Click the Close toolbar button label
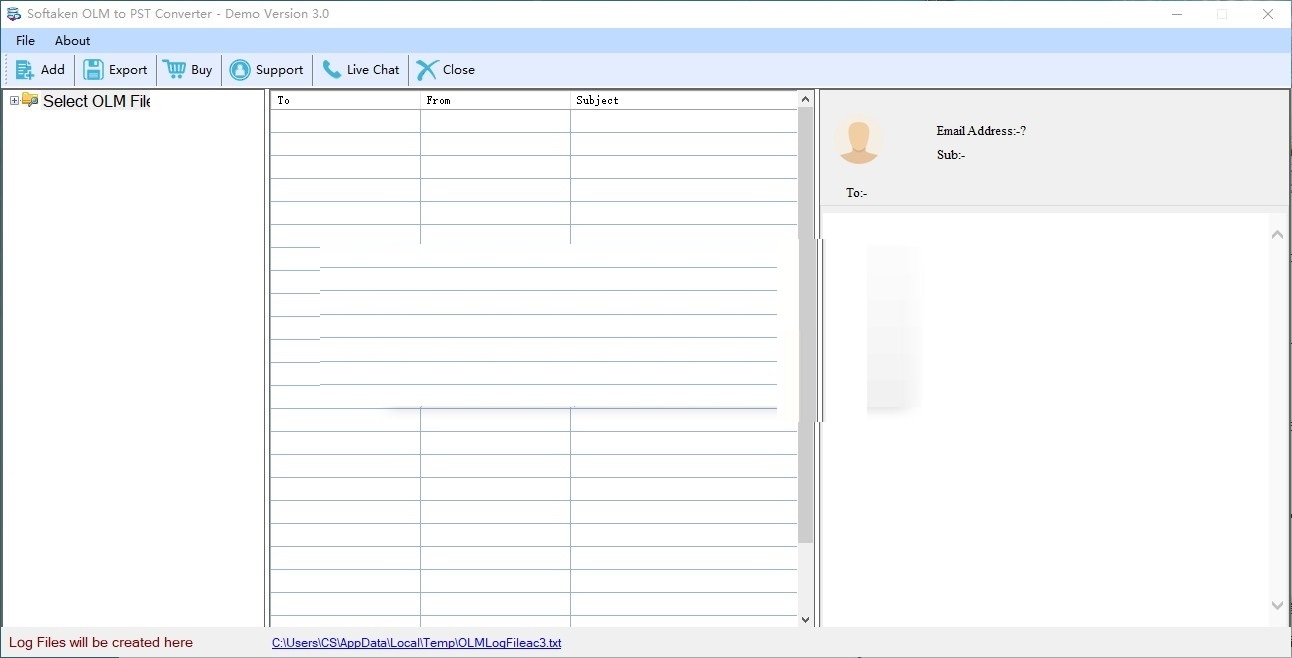Screen dimensions: 1292x658 459,70
